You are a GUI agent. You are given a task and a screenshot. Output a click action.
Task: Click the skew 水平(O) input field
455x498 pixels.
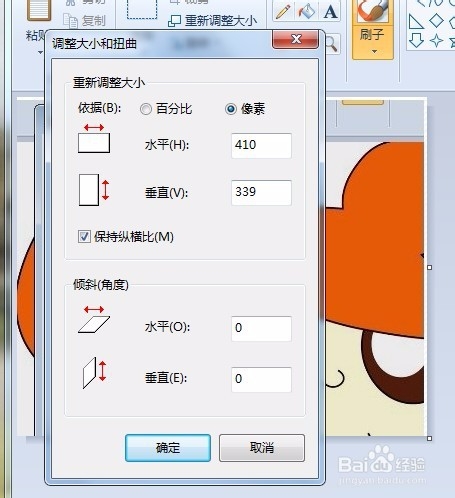click(261, 328)
